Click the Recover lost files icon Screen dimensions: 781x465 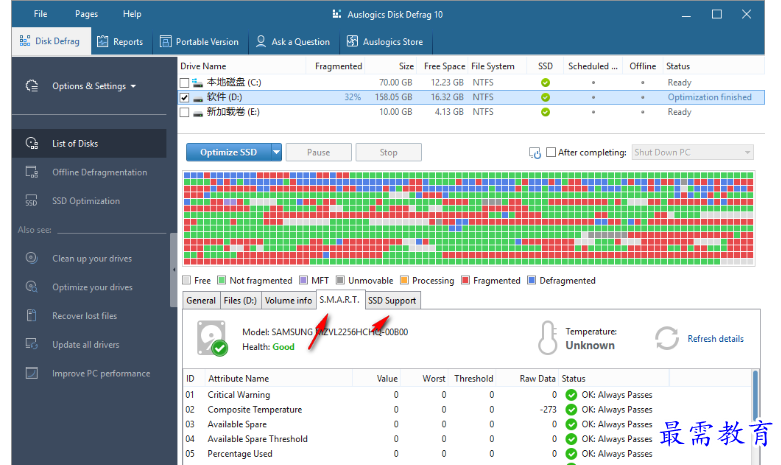click(x=32, y=315)
